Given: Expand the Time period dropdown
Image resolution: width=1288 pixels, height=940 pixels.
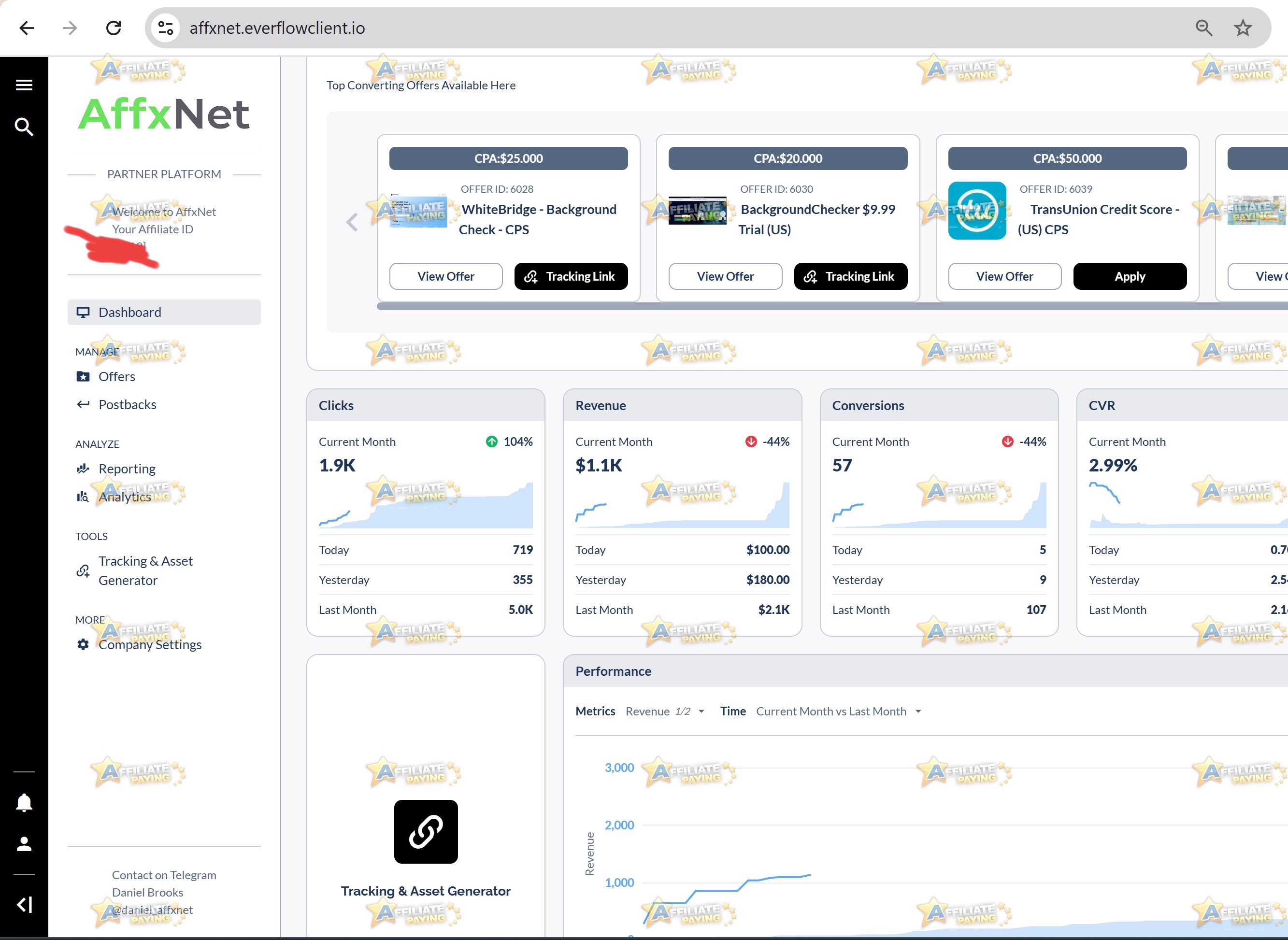Looking at the screenshot, I should point(839,711).
